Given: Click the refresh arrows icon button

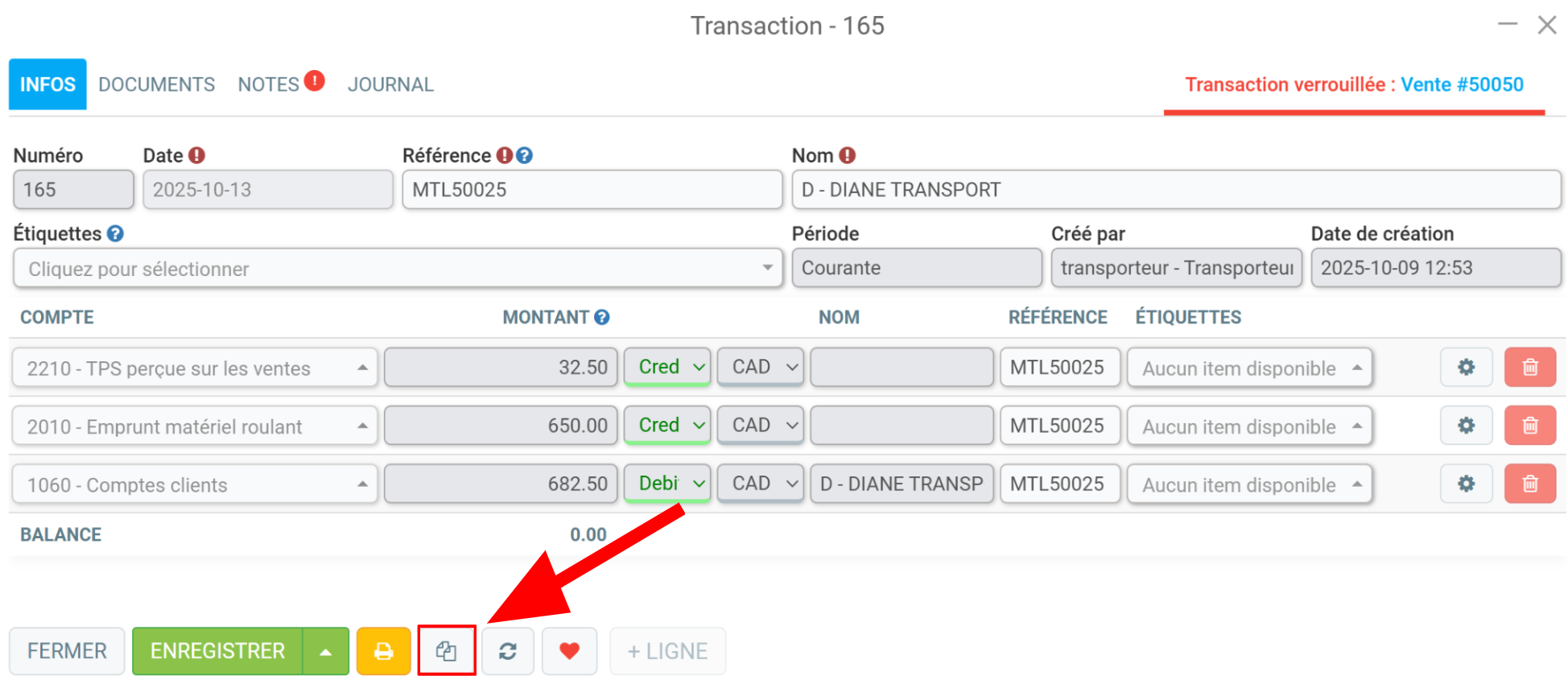Looking at the screenshot, I should [x=507, y=651].
